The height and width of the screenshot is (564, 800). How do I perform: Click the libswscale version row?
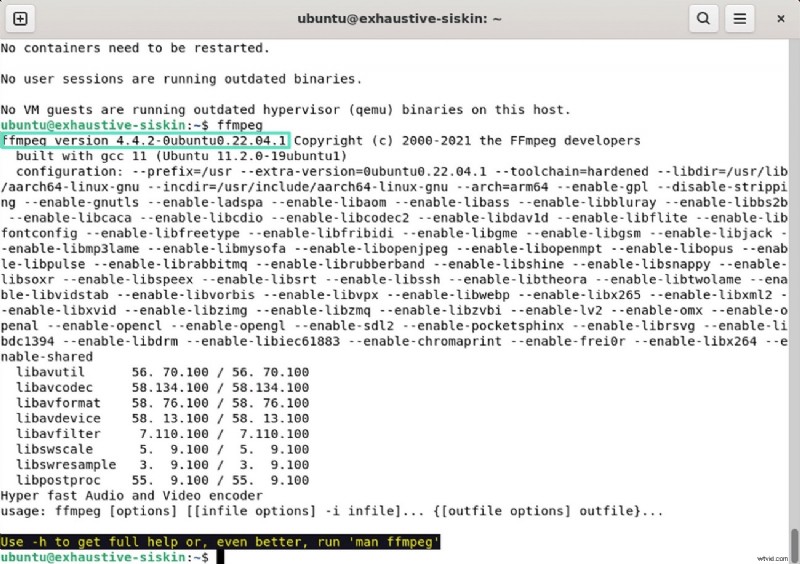click(x=162, y=449)
